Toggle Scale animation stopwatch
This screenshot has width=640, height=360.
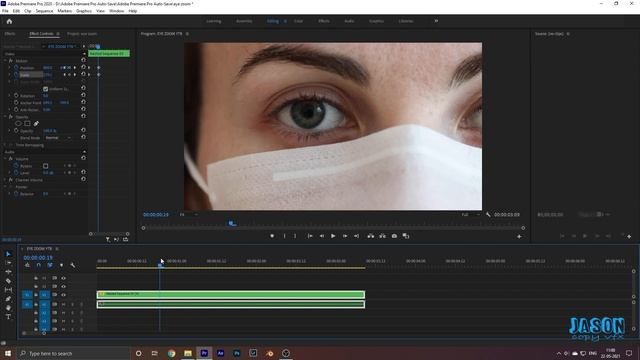click(16, 75)
